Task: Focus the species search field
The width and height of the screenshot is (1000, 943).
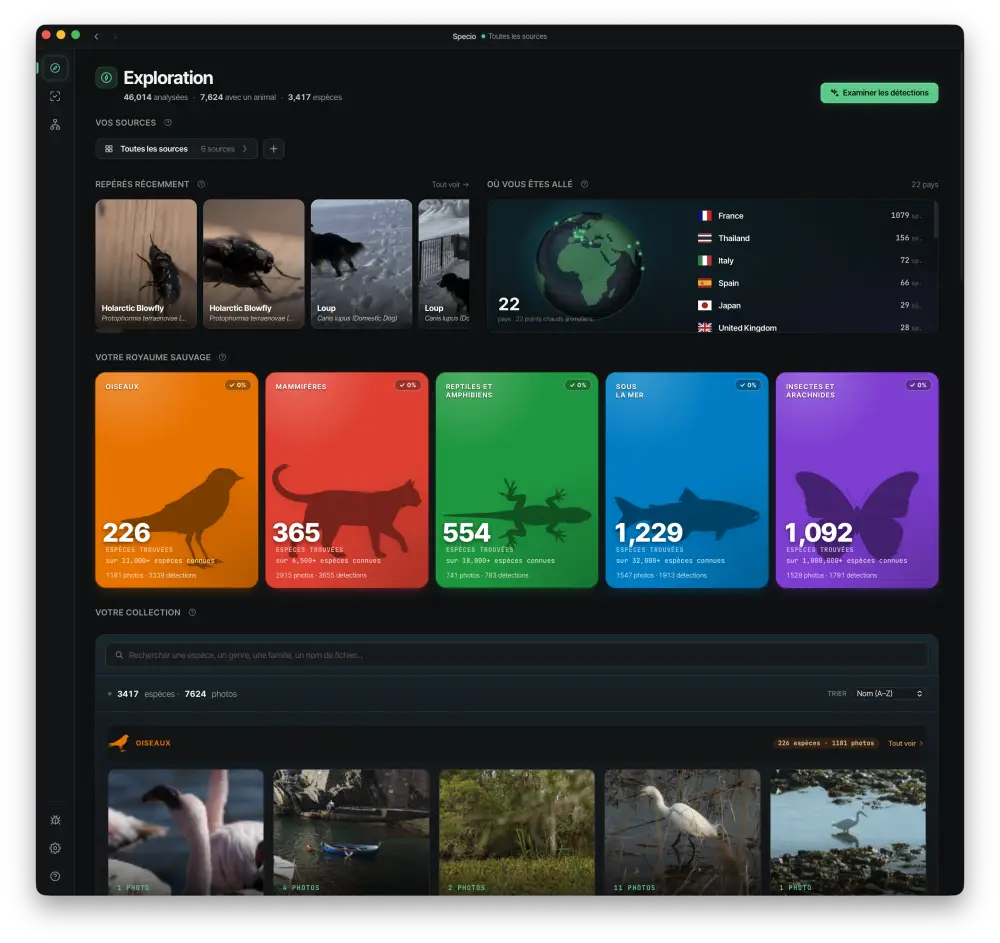Action: [517, 655]
